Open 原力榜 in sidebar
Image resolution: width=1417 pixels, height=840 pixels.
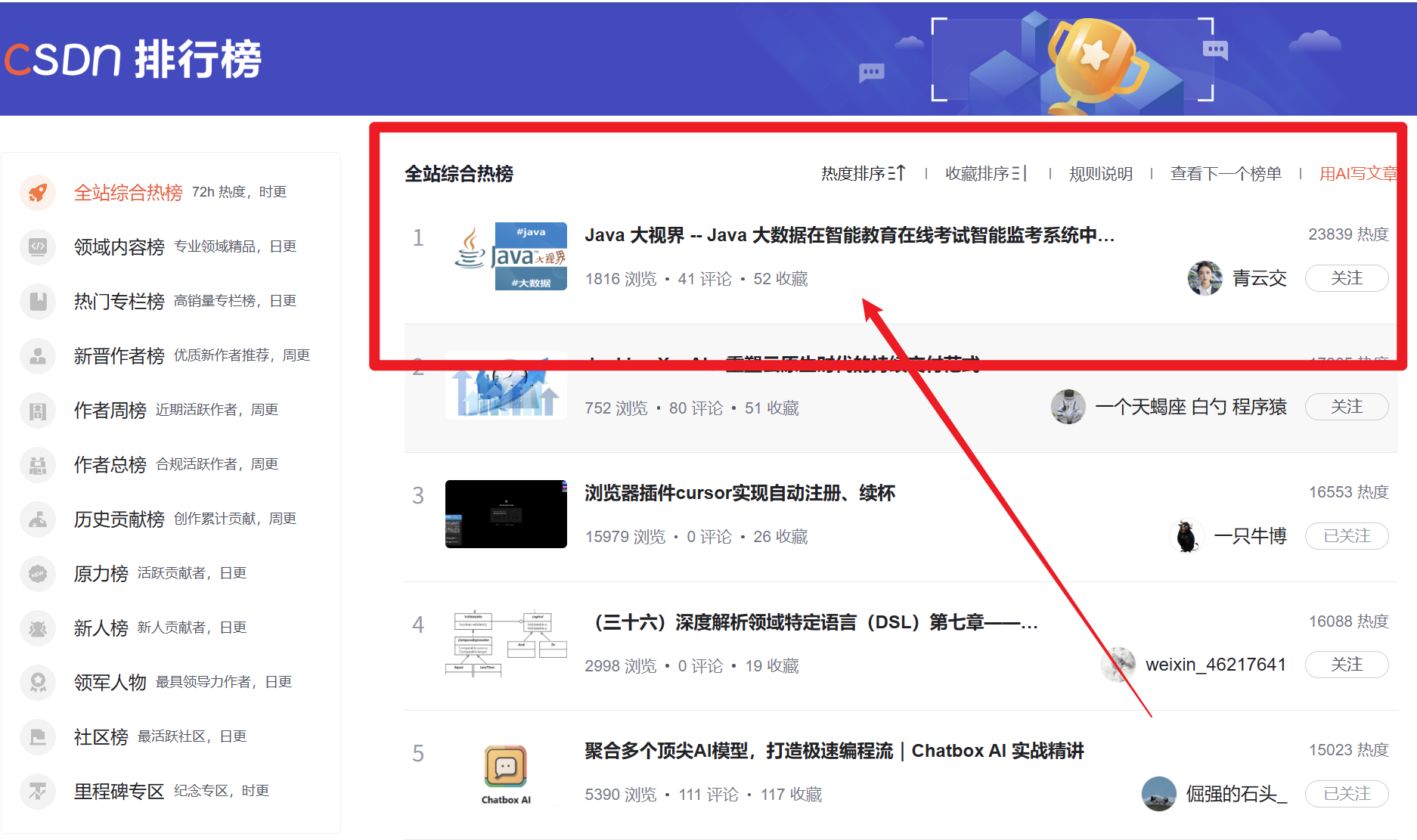click(101, 574)
